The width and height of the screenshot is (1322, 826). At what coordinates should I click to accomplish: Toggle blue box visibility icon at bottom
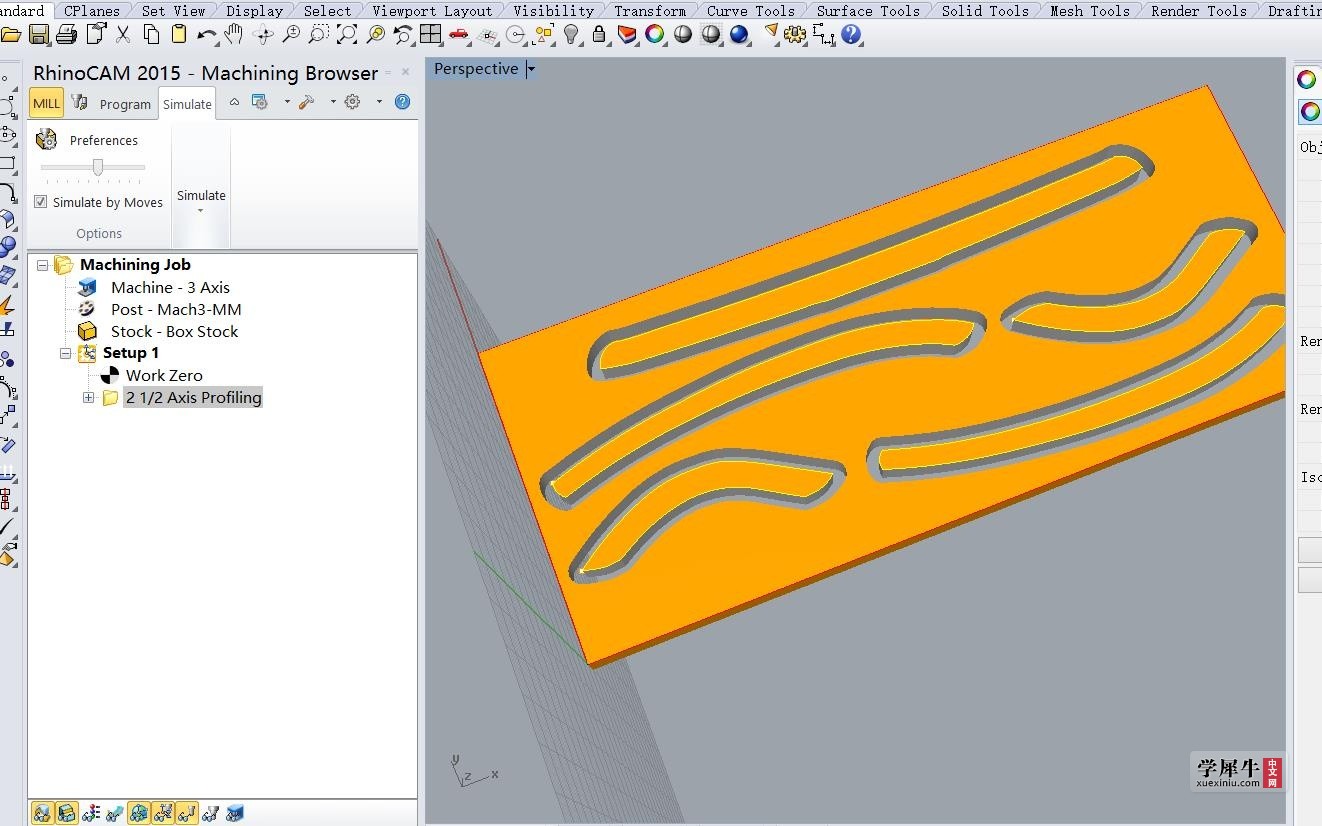(235, 813)
